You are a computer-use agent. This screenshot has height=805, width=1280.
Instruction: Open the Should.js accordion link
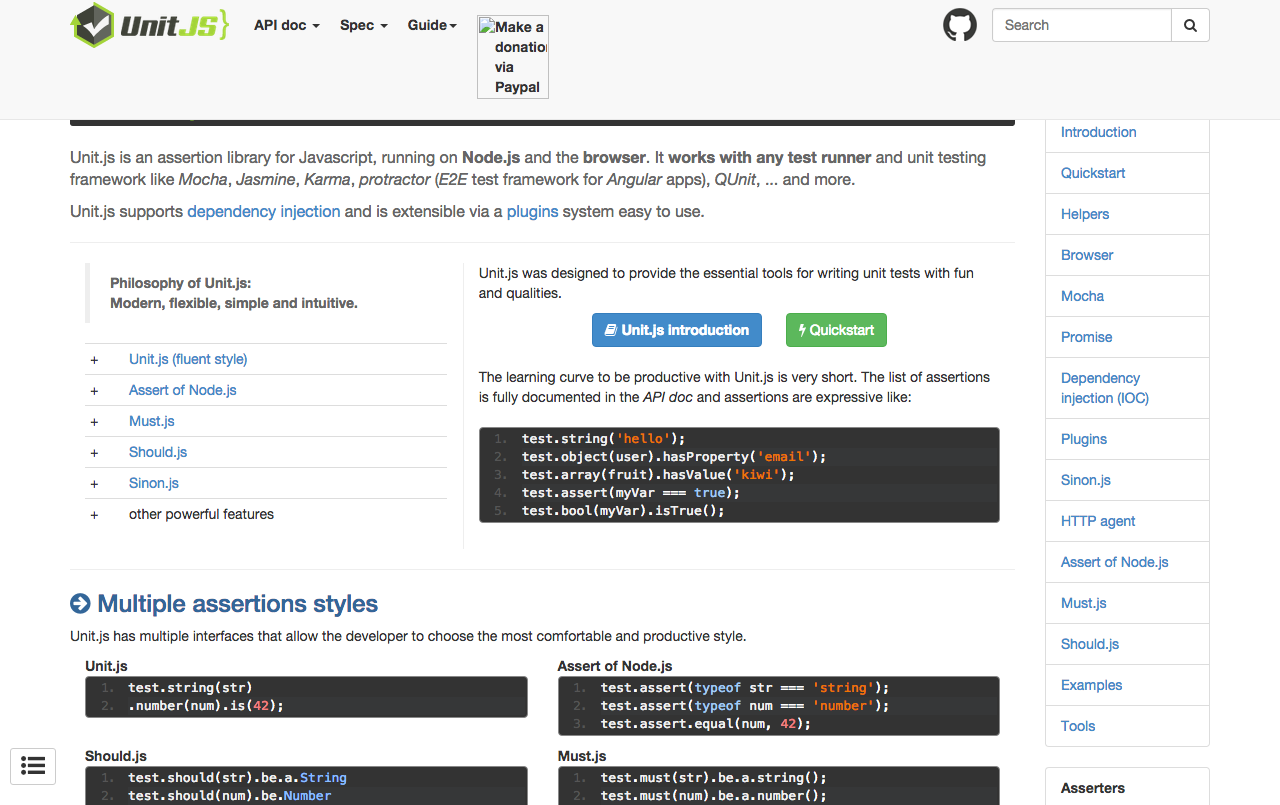pyautogui.click(x=158, y=452)
